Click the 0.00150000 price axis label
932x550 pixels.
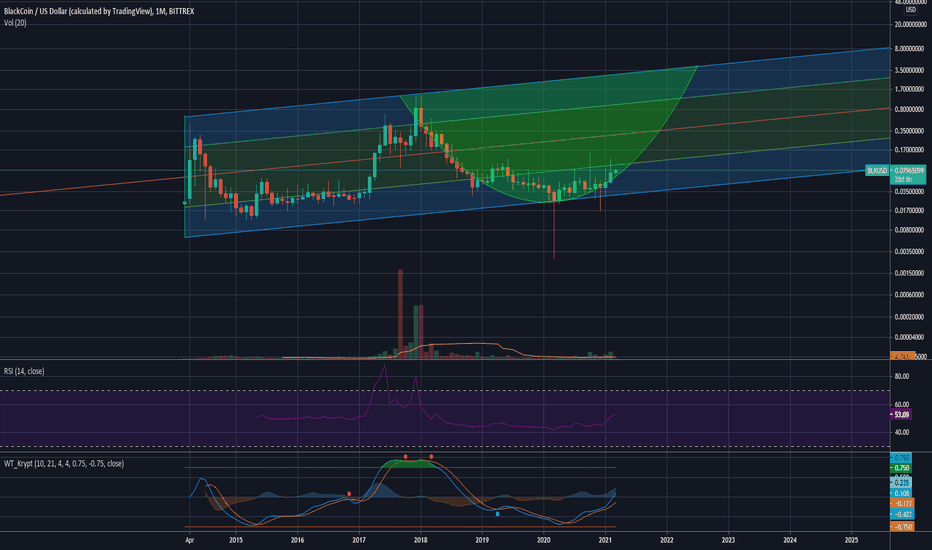click(x=910, y=274)
